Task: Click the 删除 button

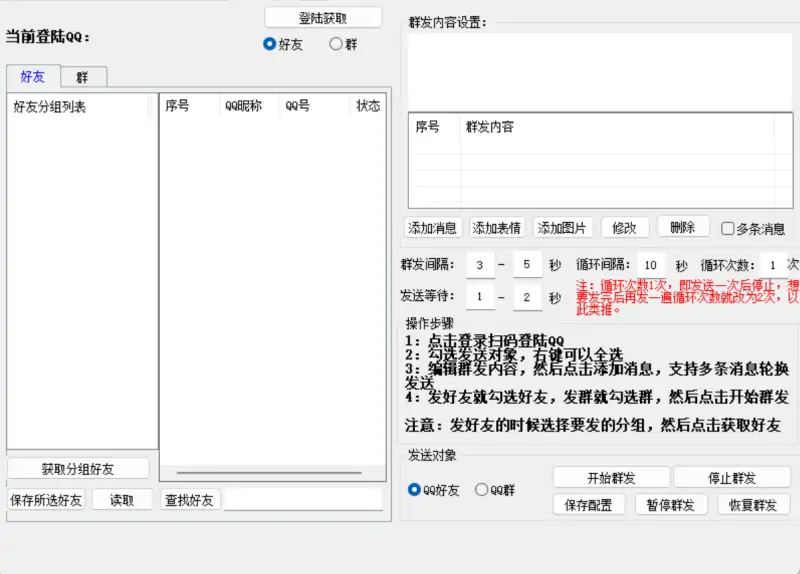Action: click(683, 227)
